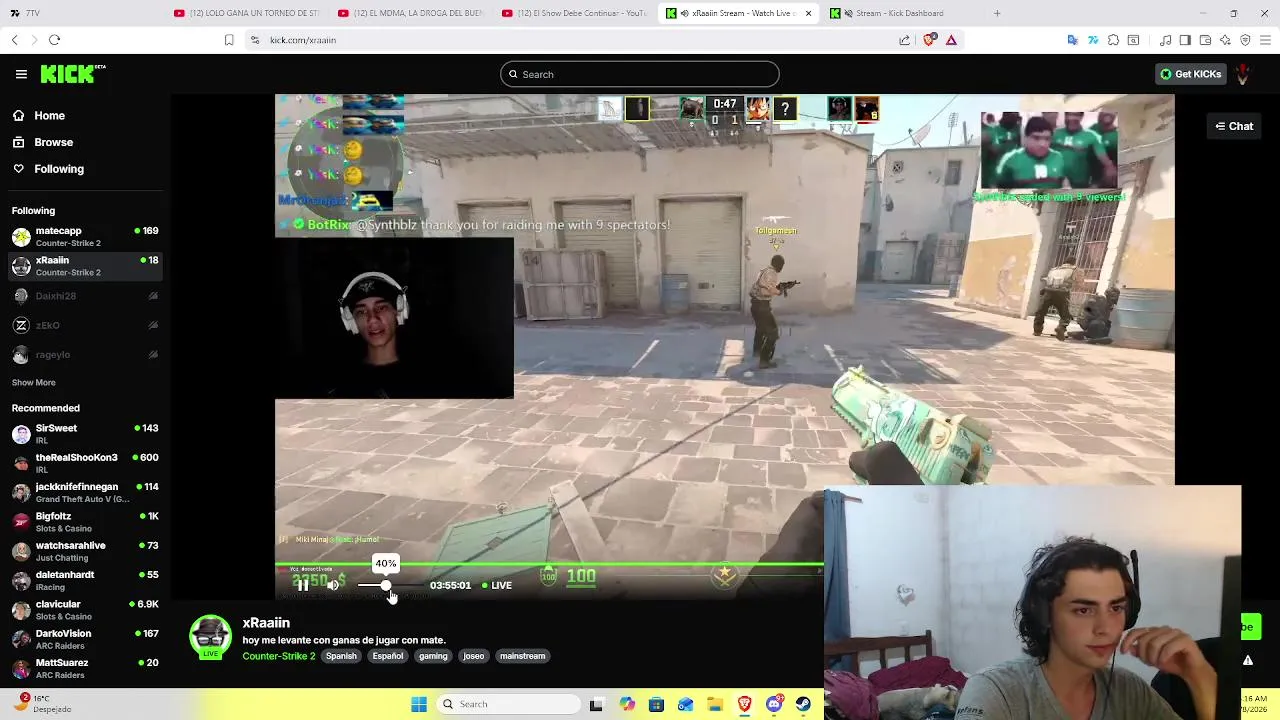Viewport: 1280px width, 720px height.
Task: Open Brave Wallet icon
Action: click(x=1205, y=40)
